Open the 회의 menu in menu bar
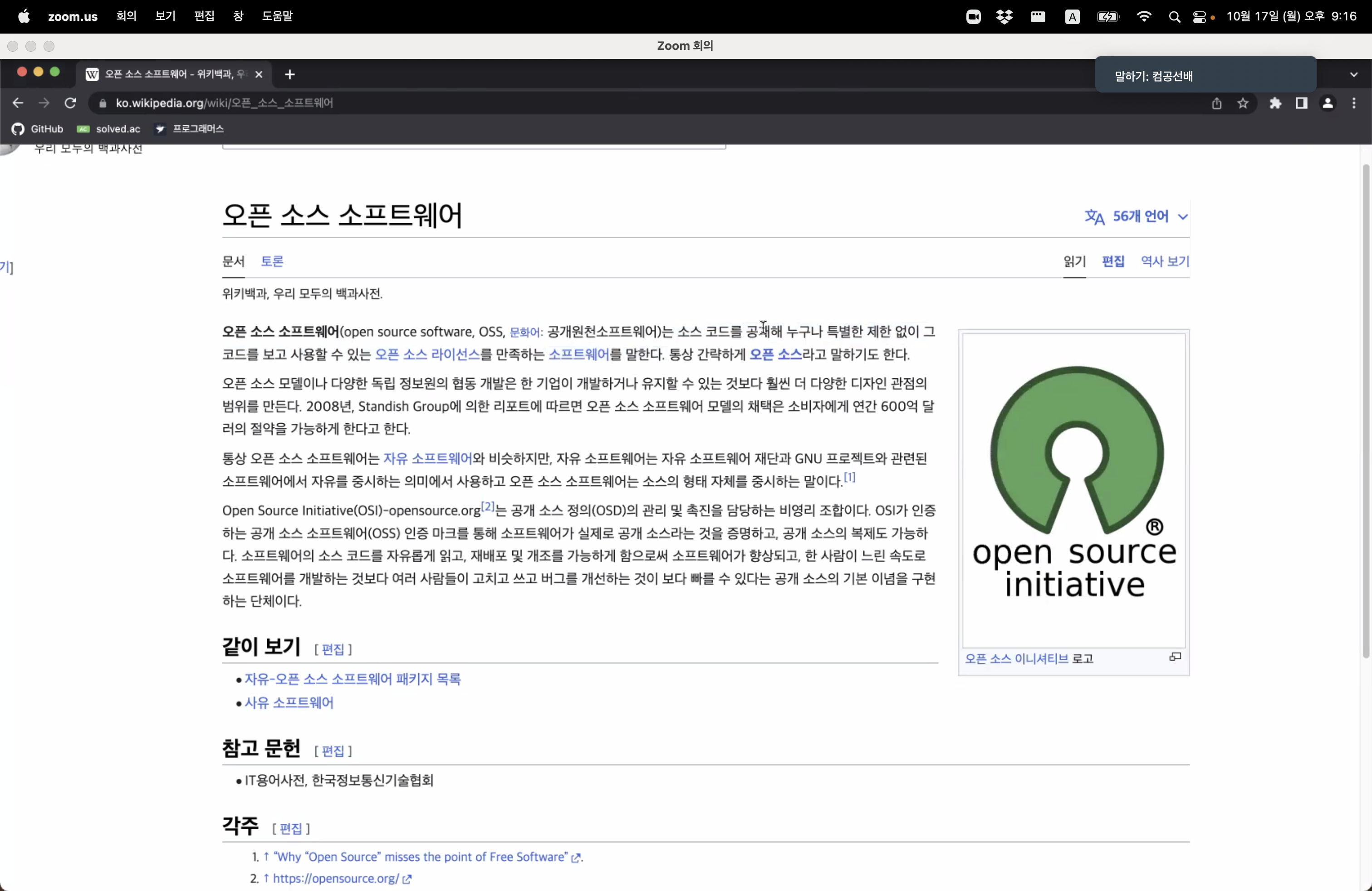 pos(126,16)
